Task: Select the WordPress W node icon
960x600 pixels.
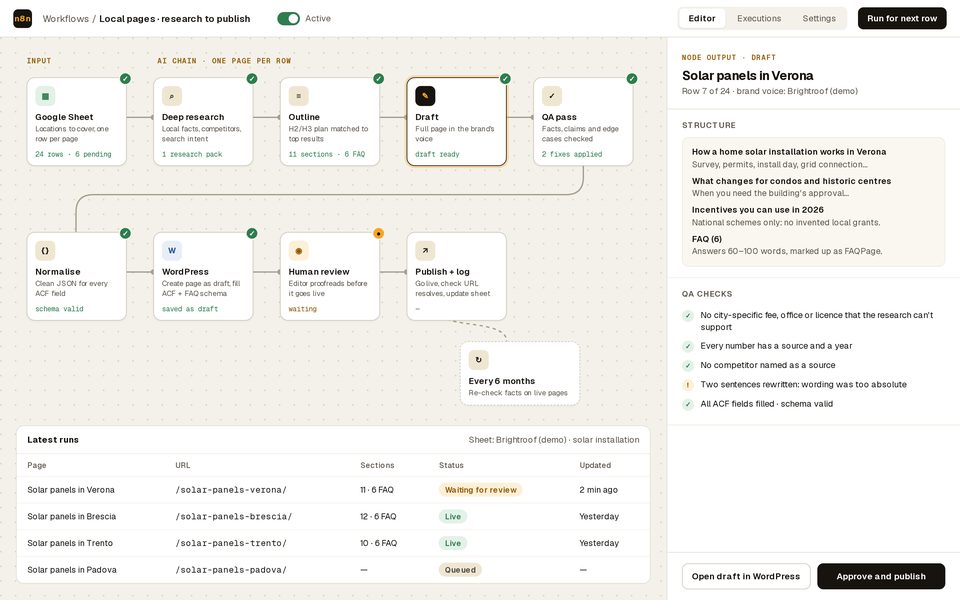Action: coord(172,250)
